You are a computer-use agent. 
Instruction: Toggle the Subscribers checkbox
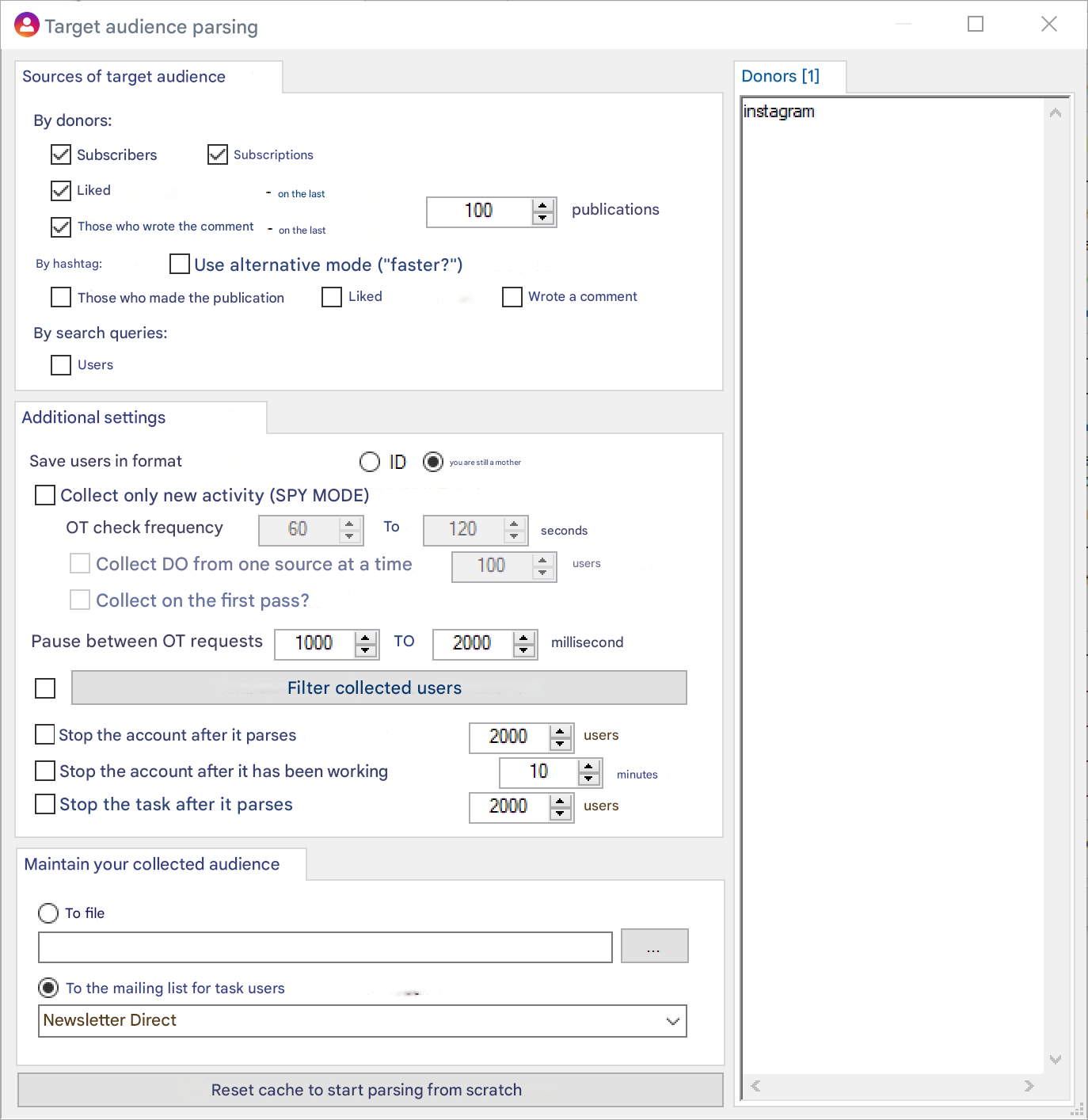(x=61, y=154)
